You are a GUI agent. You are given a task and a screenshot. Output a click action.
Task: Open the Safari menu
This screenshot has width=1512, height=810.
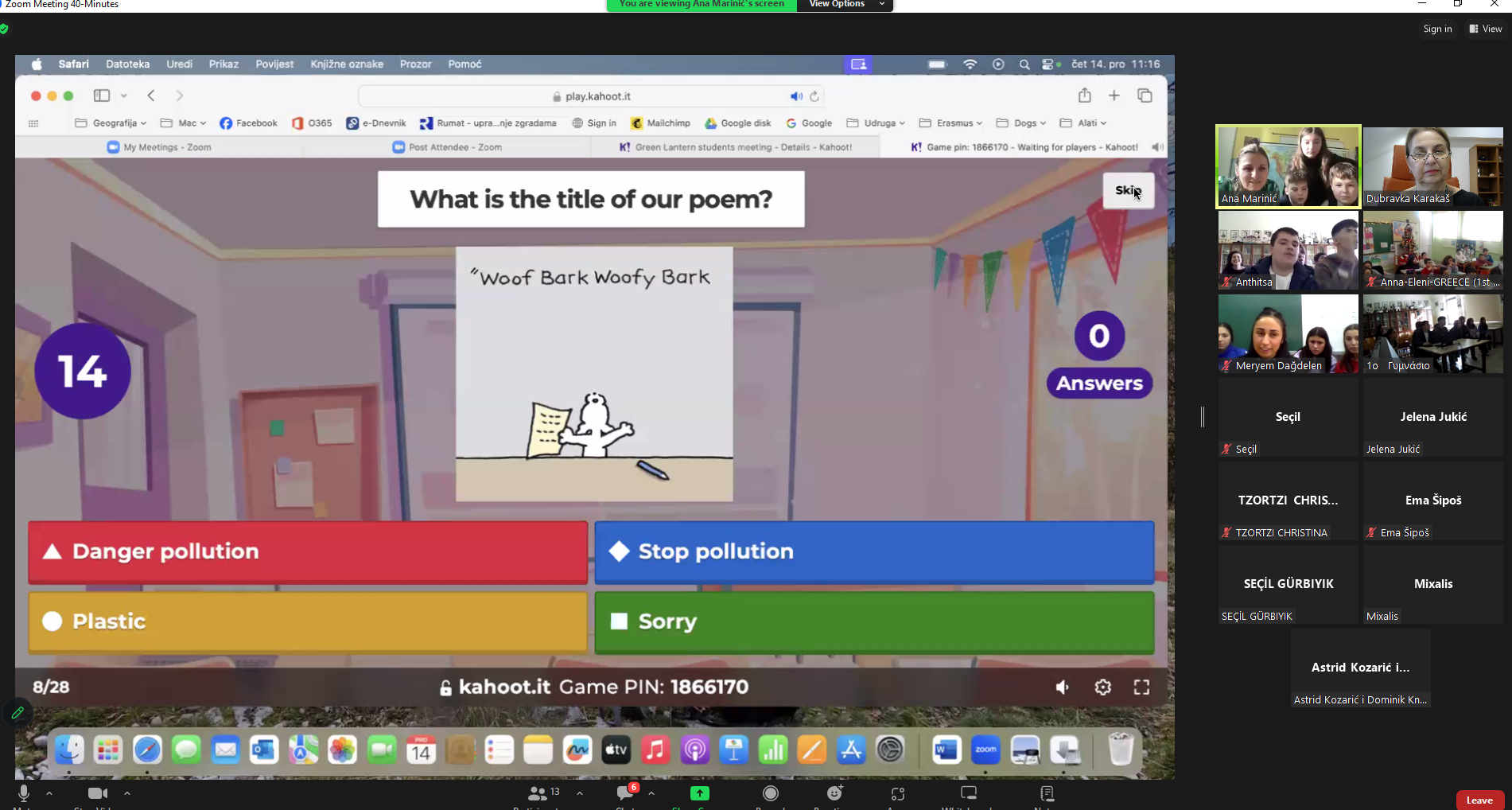[x=73, y=64]
